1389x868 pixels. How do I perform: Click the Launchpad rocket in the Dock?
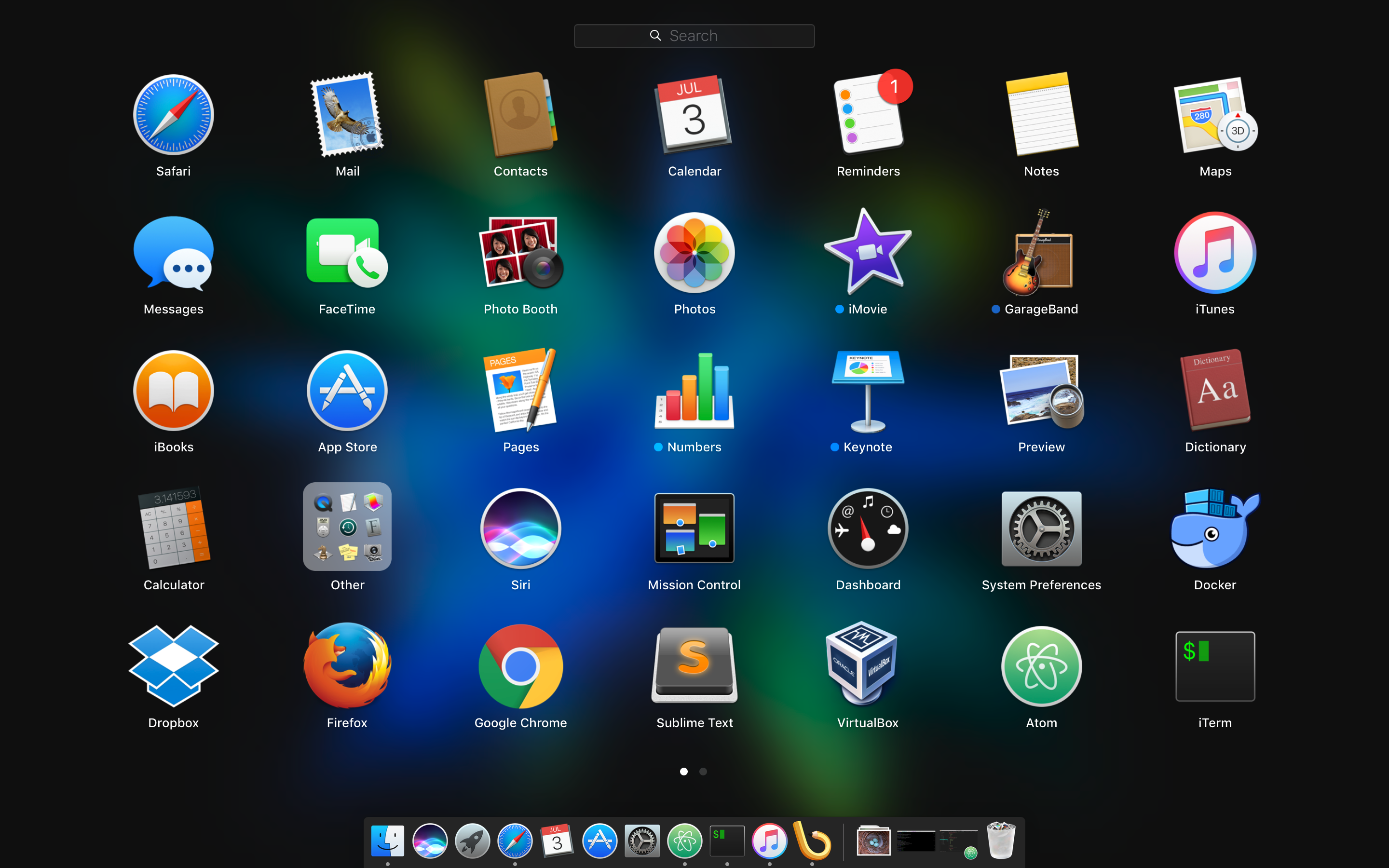pyautogui.click(x=472, y=841)
